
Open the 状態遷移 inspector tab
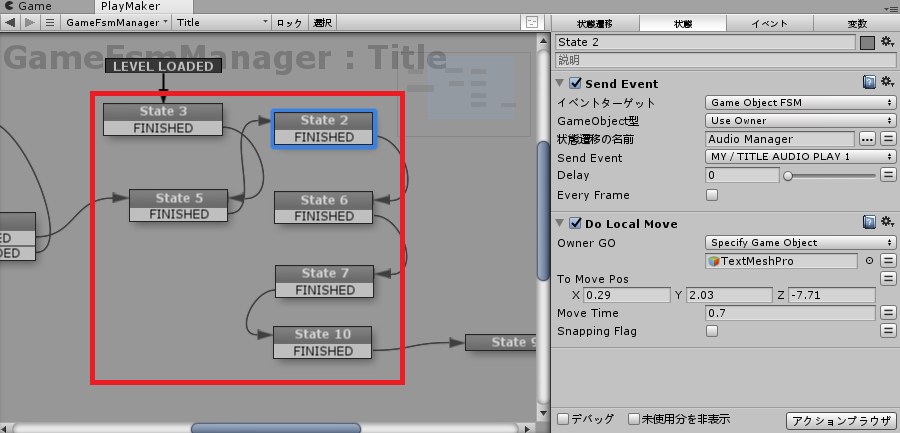pyautogui.click(x=595, y=24)
